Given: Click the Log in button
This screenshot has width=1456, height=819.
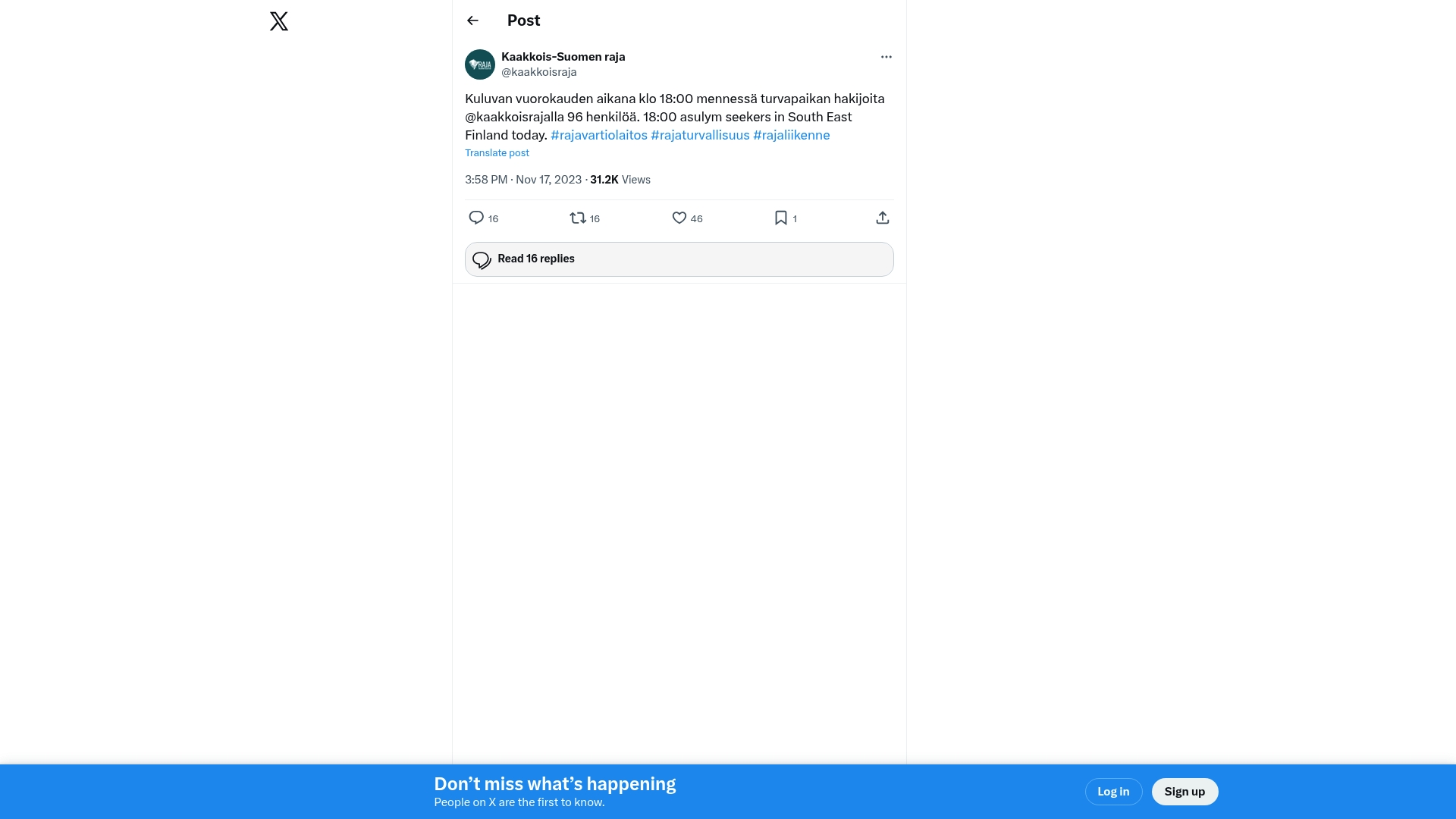Looking at the screenshot, I should tap(1113, 792).
